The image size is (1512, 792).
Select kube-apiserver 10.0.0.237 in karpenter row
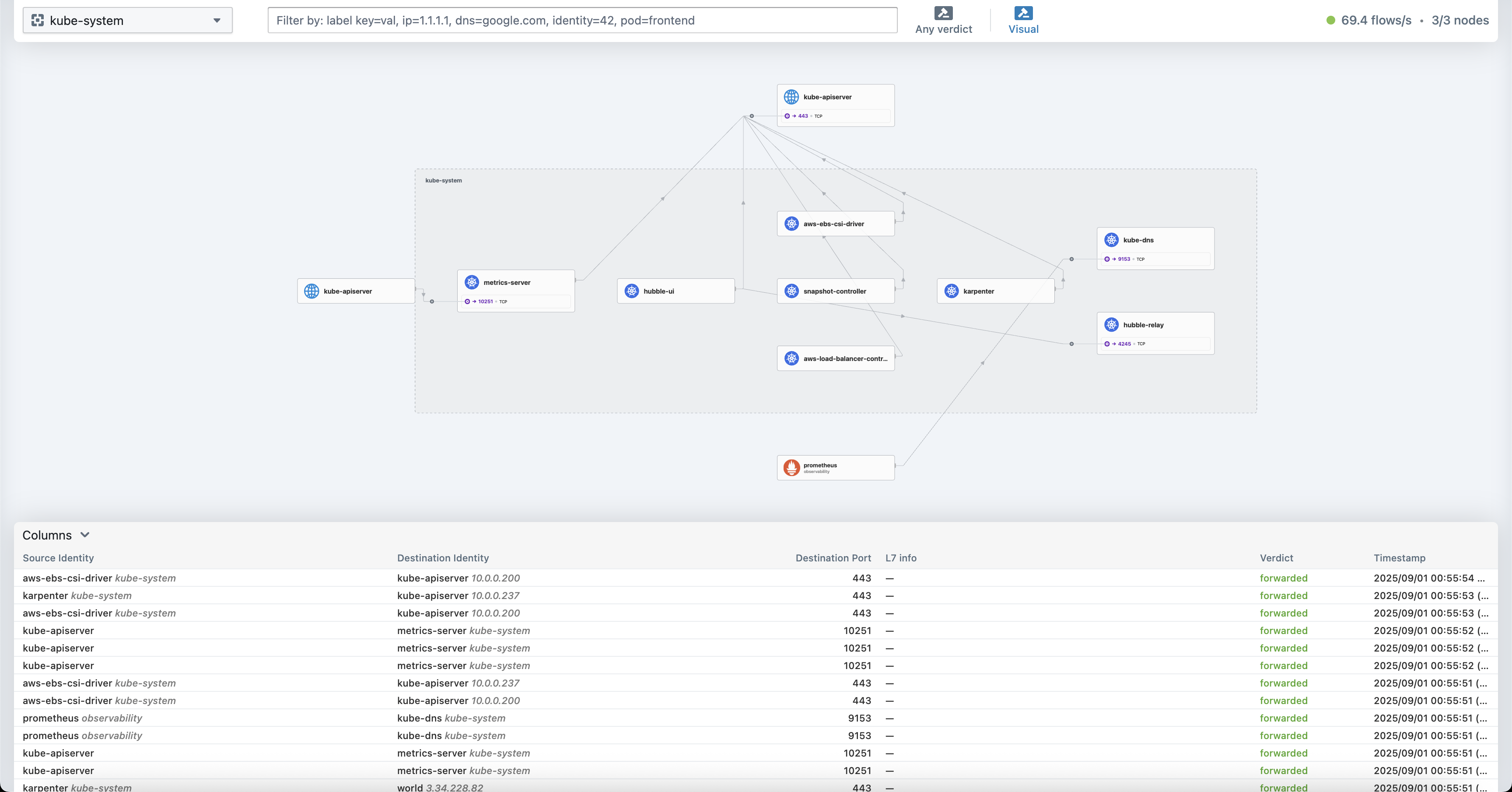click(458, 596)
